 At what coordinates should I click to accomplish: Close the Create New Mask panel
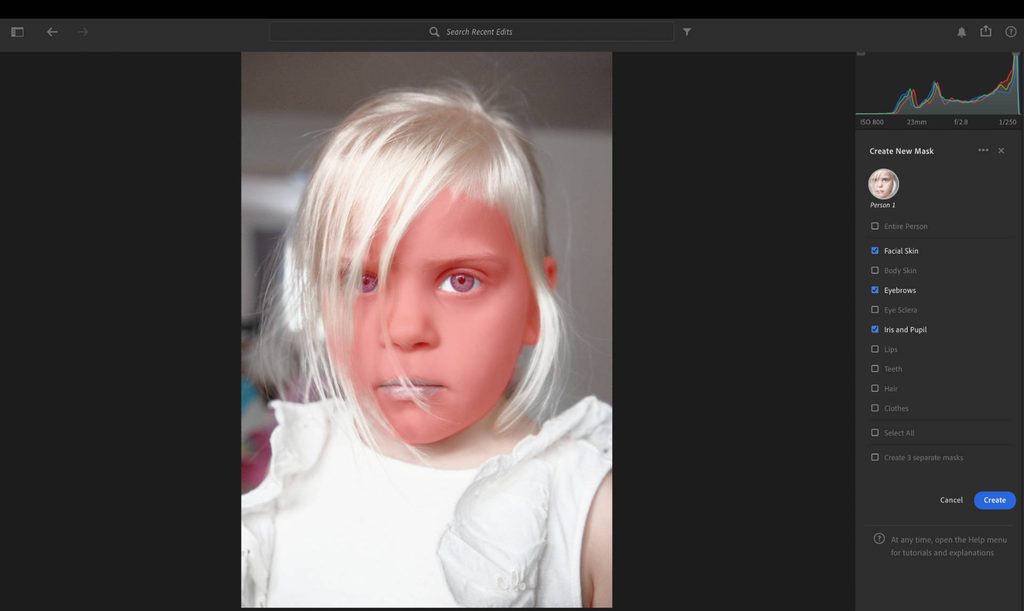(1001, 151)
